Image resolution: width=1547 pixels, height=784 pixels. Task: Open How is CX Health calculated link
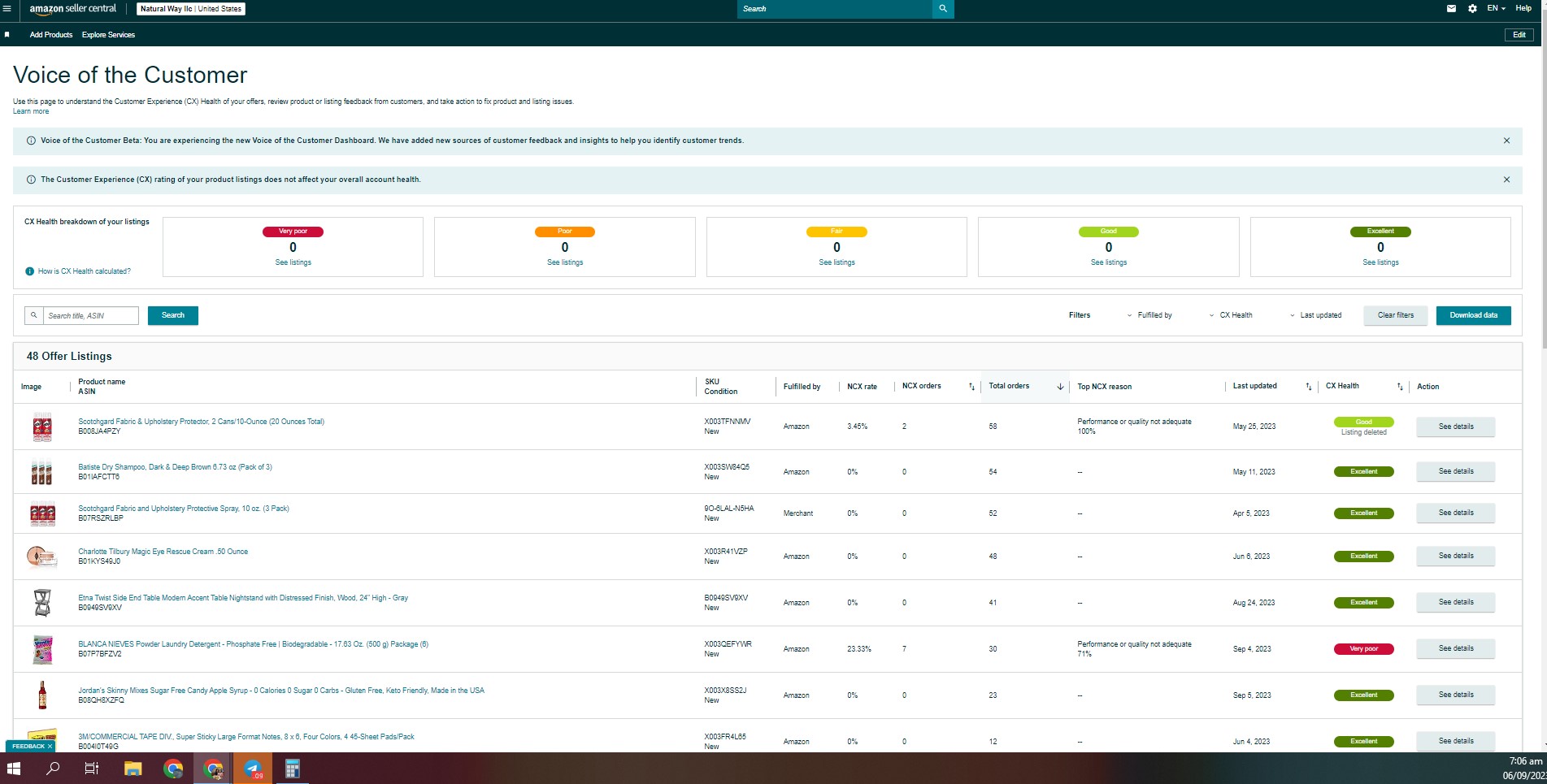tap(84, 271)
